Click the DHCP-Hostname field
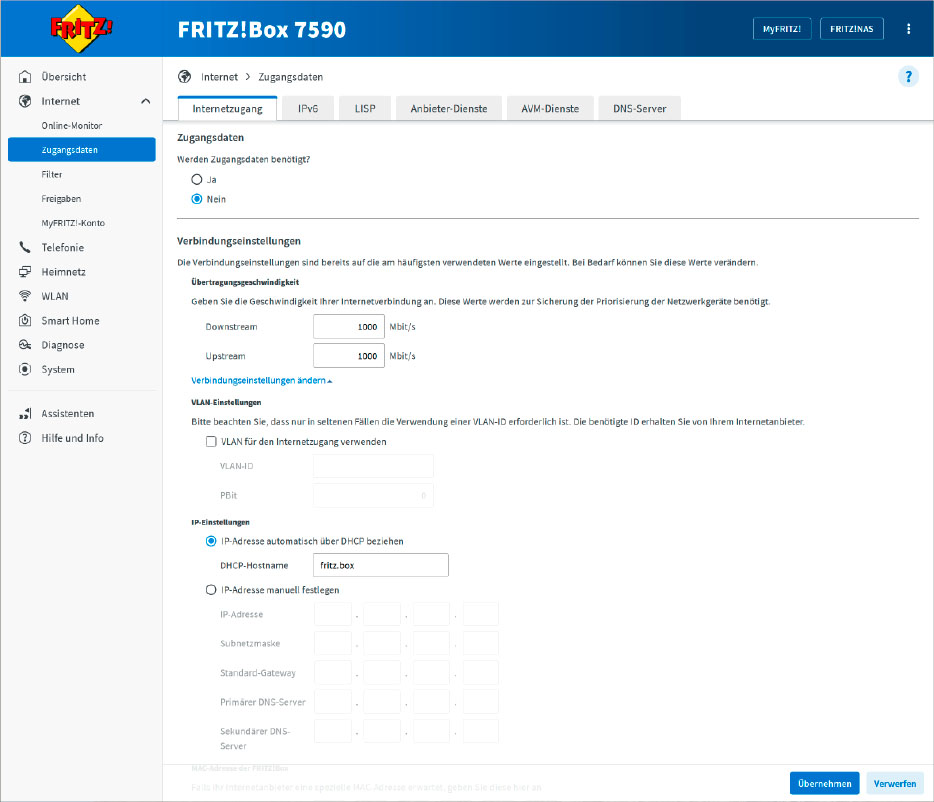 (x=381, y=565)
